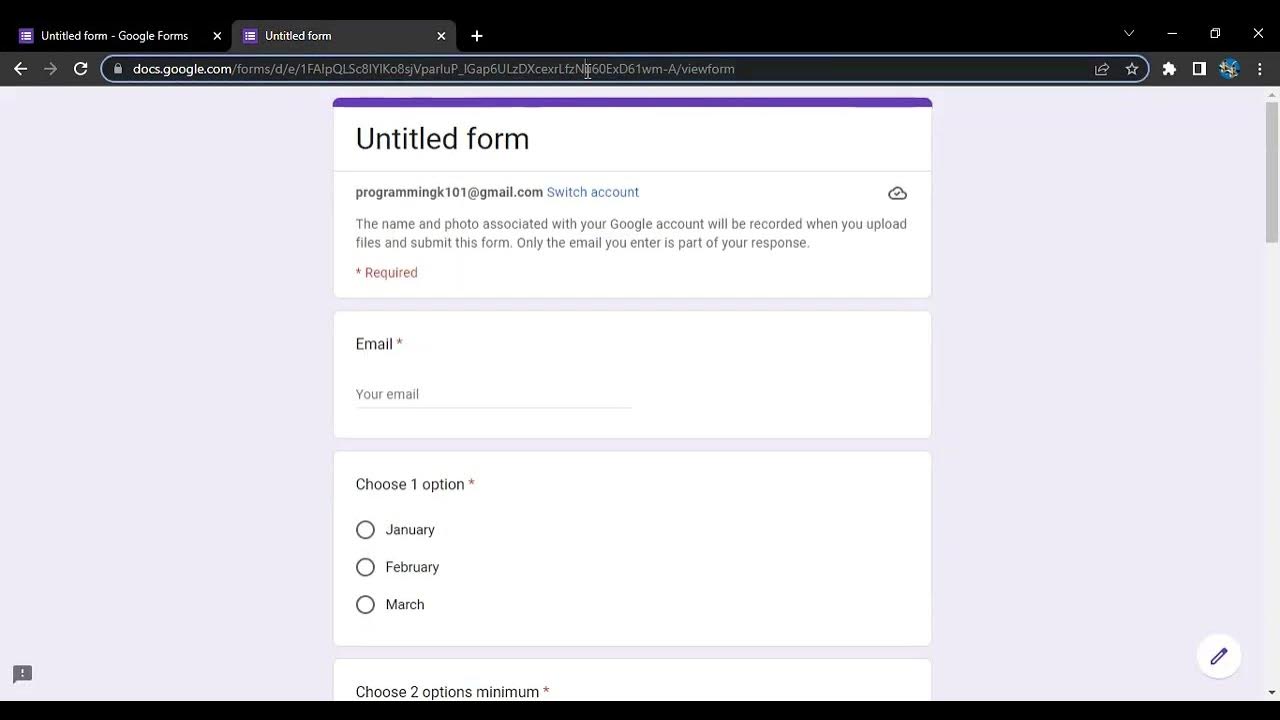Screen dimensions: 1280x720
Task: Click the report problem feedback icon
Action: tap(22, 674)
